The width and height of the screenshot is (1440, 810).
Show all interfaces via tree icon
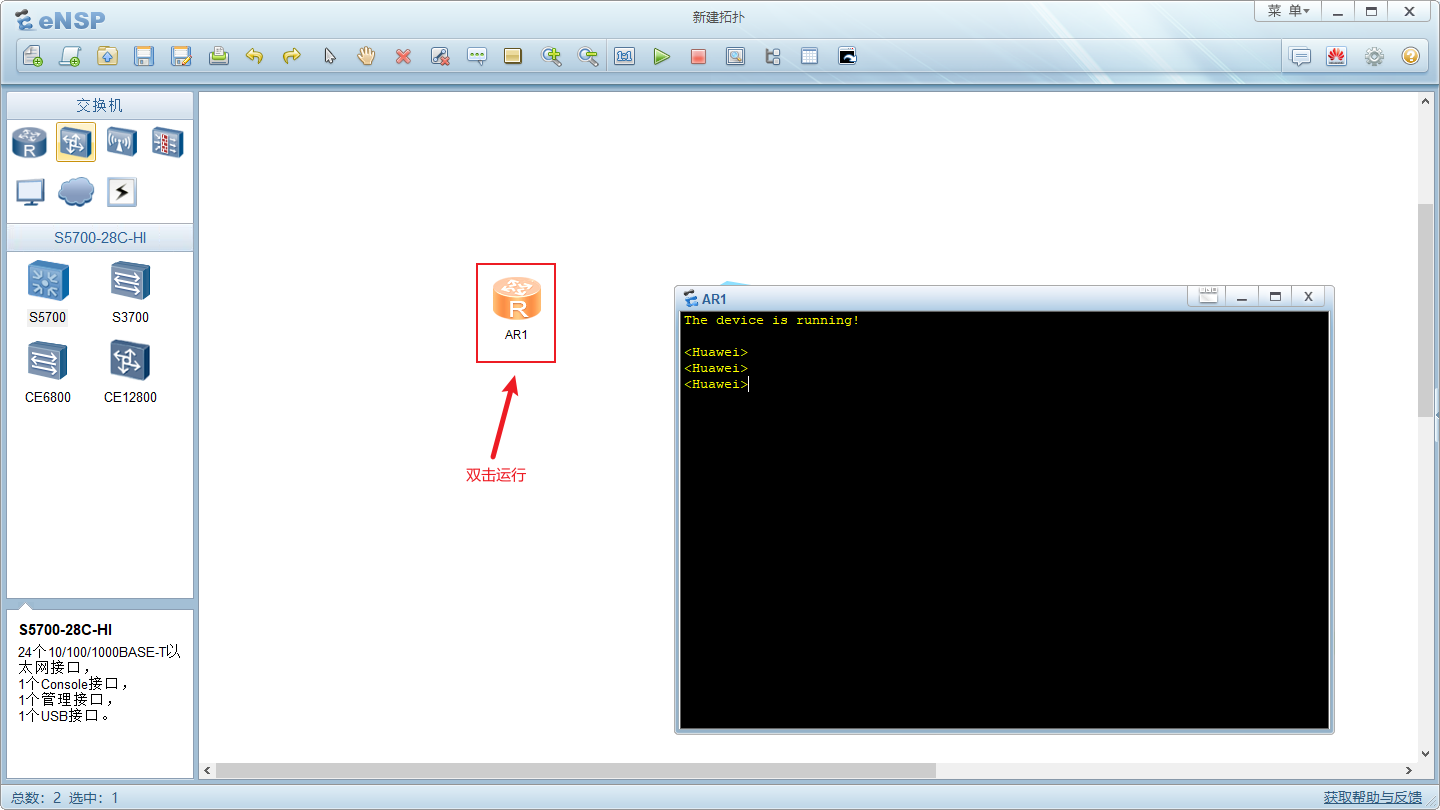coord(772,56)
